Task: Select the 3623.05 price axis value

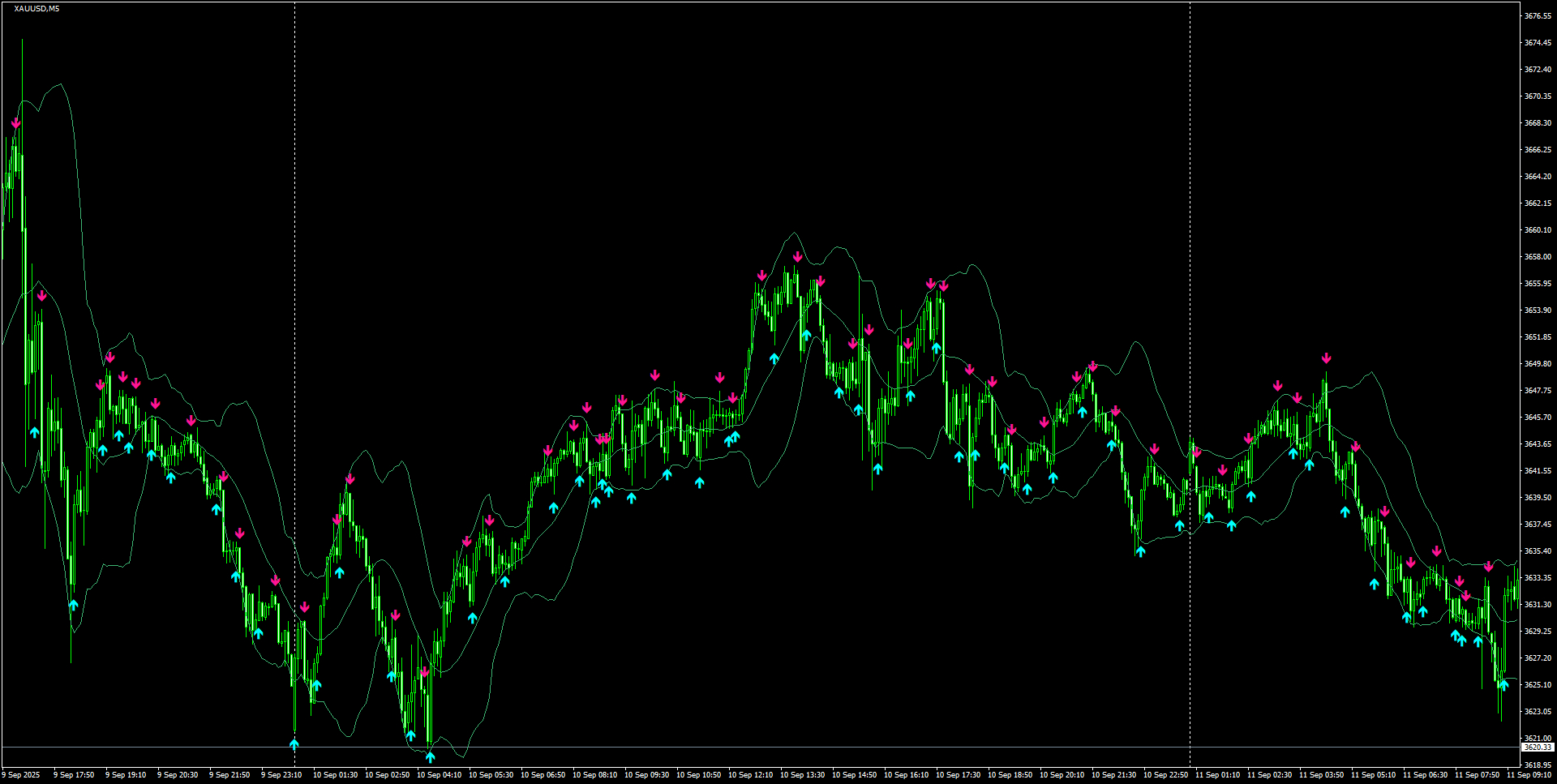Action: click(1538, 712)
